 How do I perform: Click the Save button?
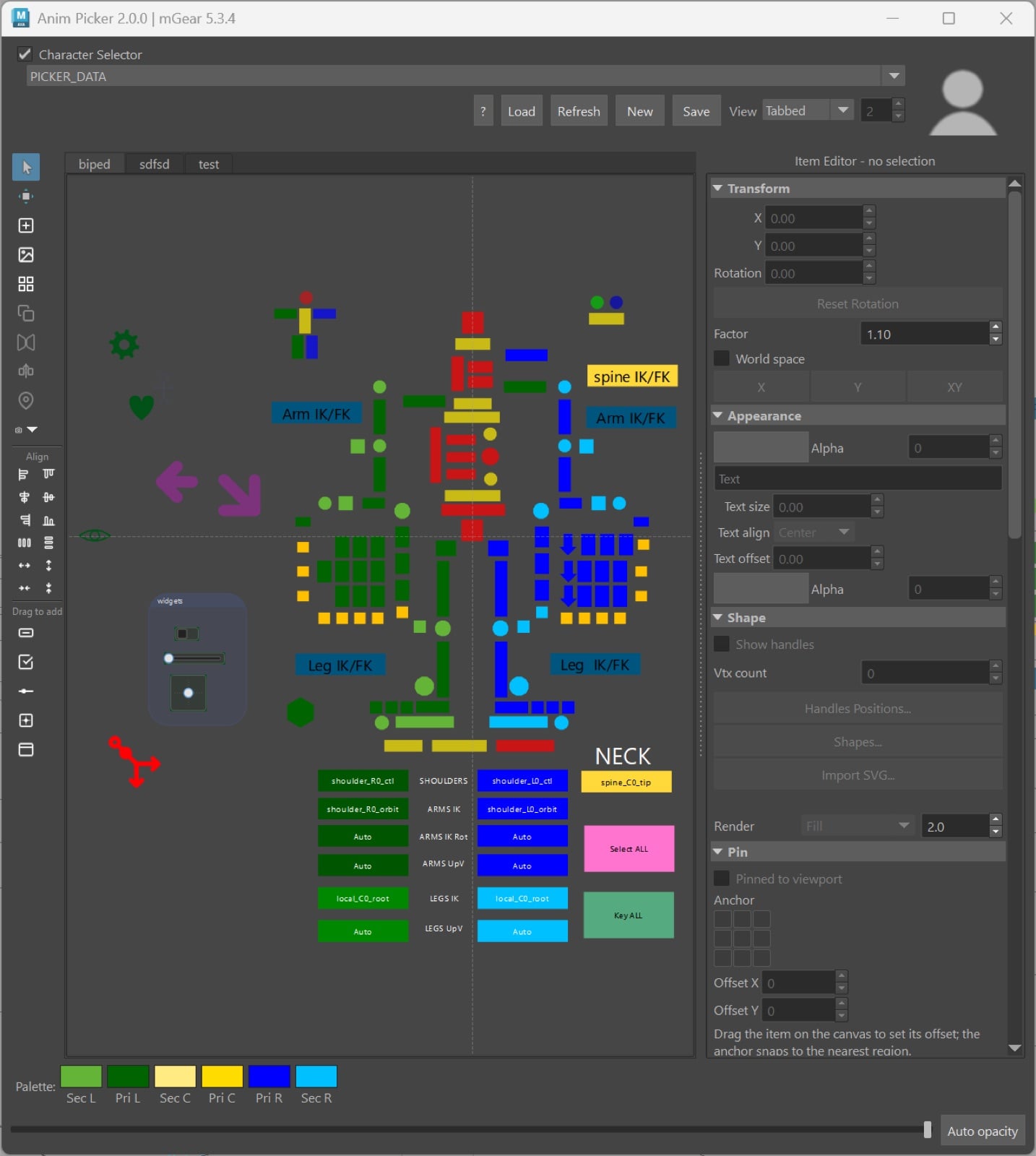[x=696, y=111]
